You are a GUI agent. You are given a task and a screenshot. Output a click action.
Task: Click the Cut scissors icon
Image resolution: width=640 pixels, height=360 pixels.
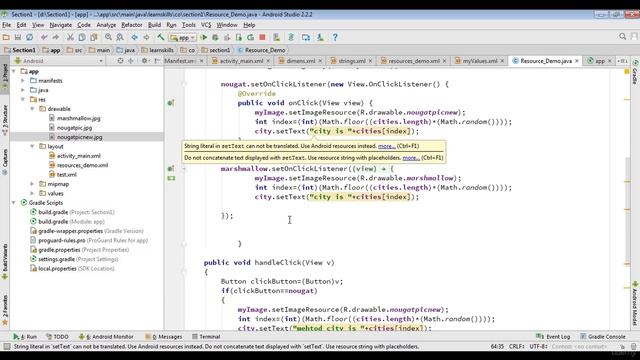point(70,37)
